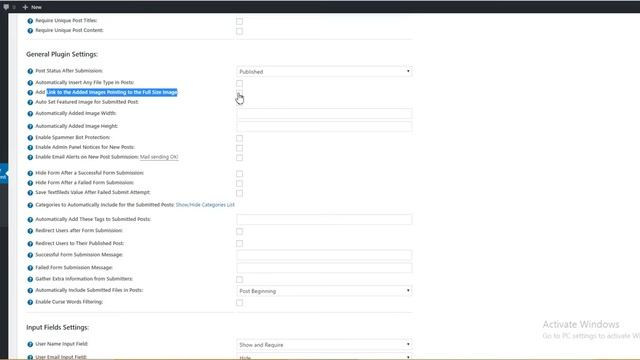Show help for Automatically Add These Tags
This screenshot has height=360, width=640.
pyautogui.click(x=30, y=220)
